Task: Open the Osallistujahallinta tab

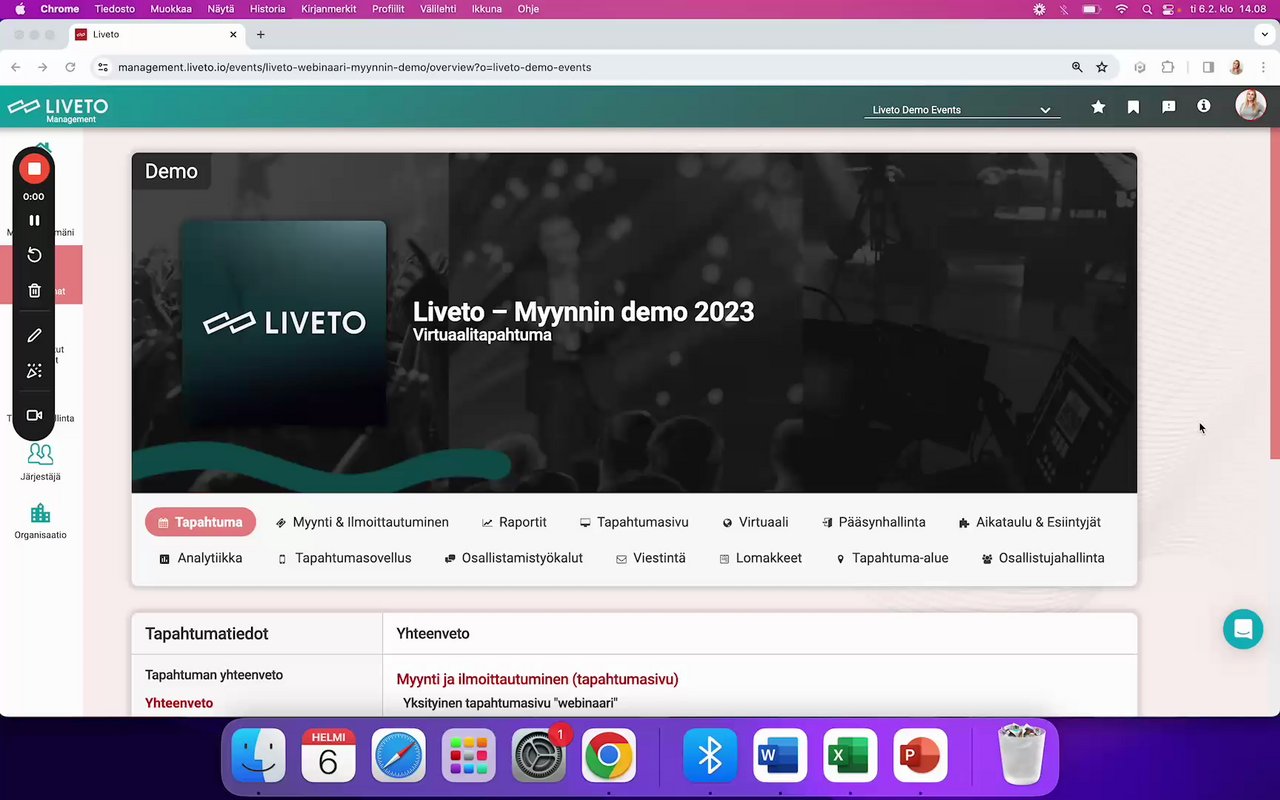Action: click(1043, 558)
